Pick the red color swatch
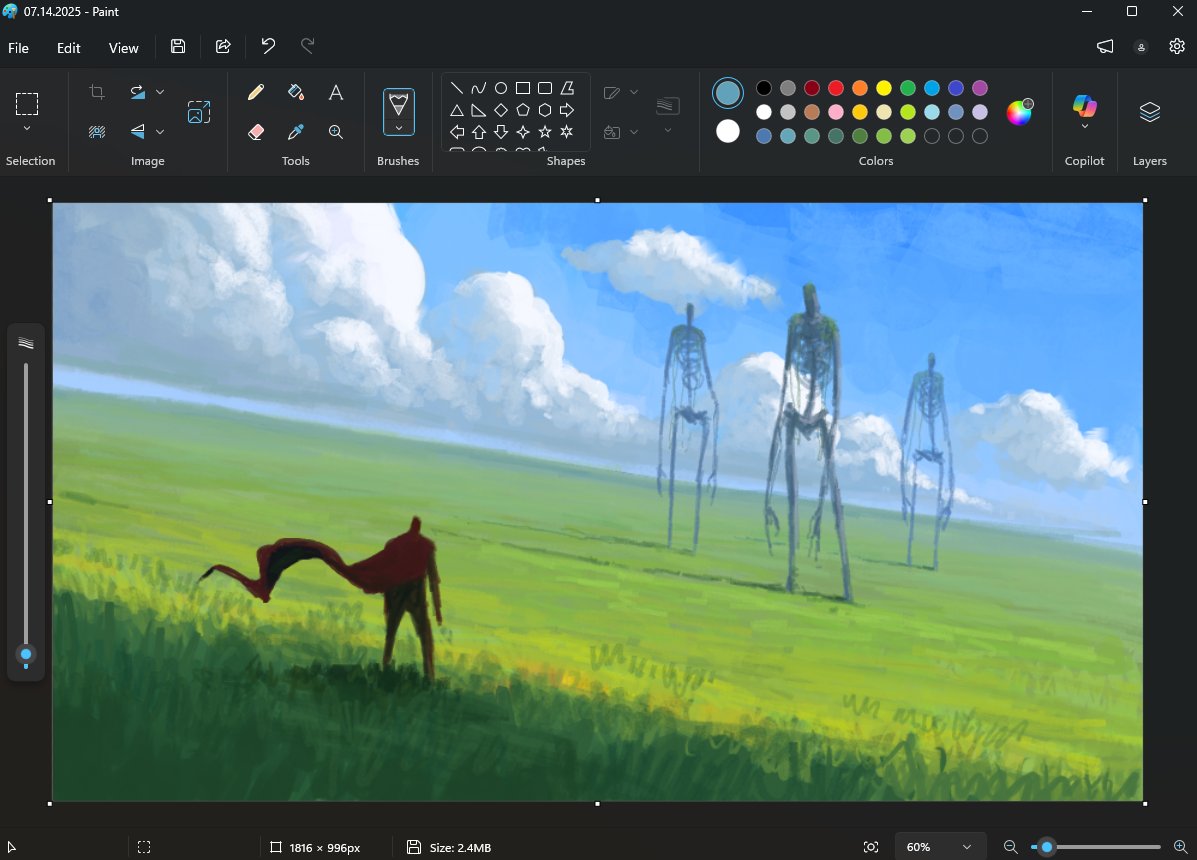The height and width of the screenshot is (860, 1197). [x=836, y=88]
